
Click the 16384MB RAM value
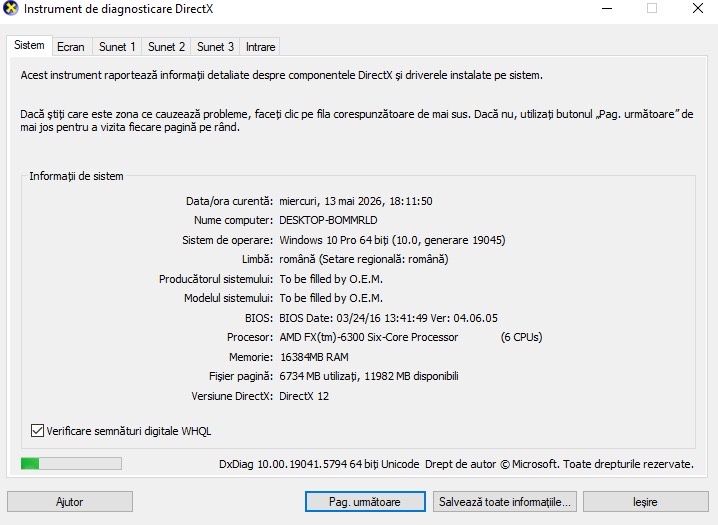314,357
